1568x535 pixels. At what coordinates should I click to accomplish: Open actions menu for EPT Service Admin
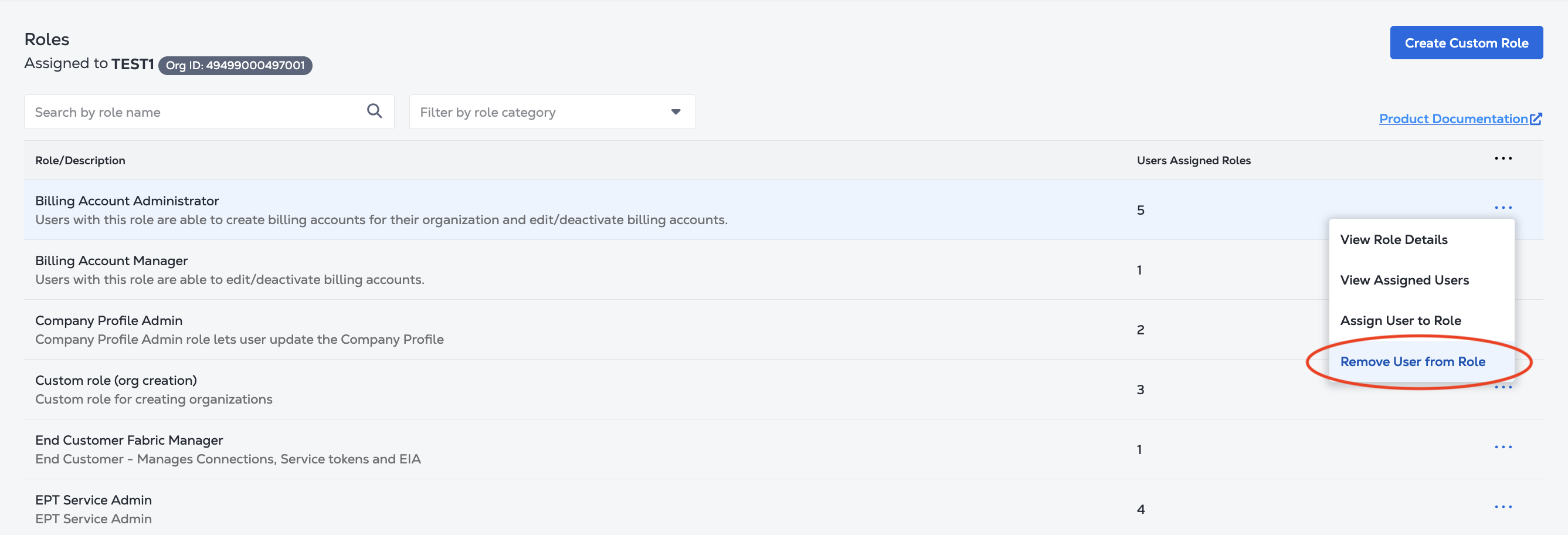pyautogui.click(x=1503, y=507)
